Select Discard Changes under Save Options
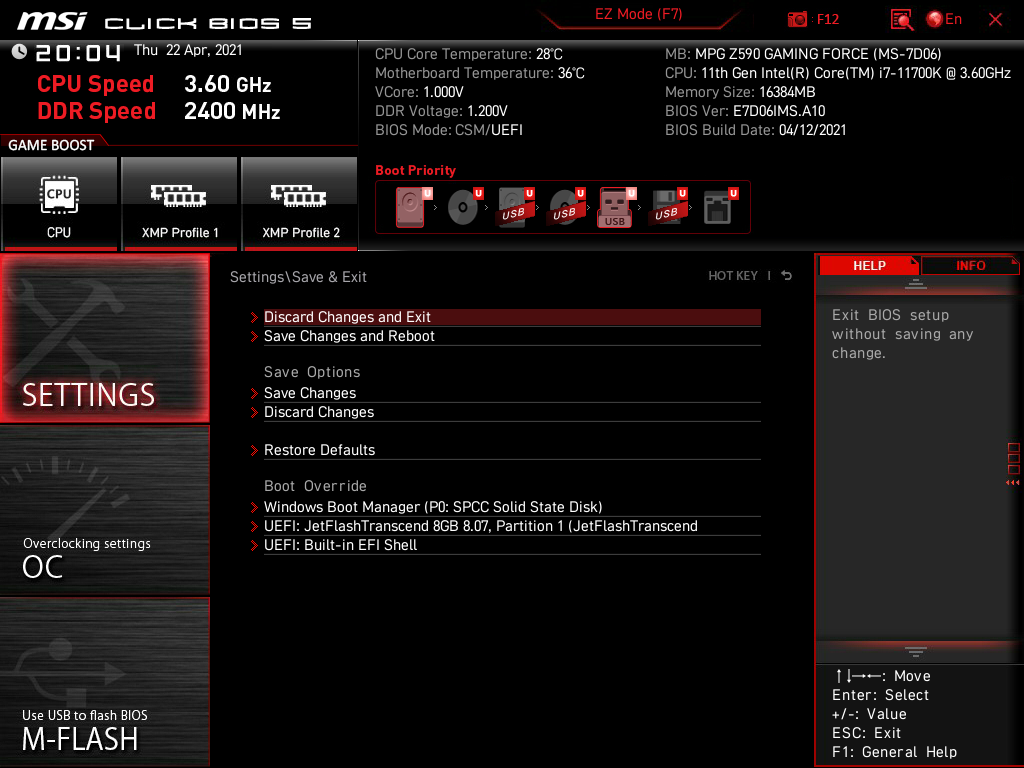Viewport: 1024px width, 768px height. [x=512, y=412]
